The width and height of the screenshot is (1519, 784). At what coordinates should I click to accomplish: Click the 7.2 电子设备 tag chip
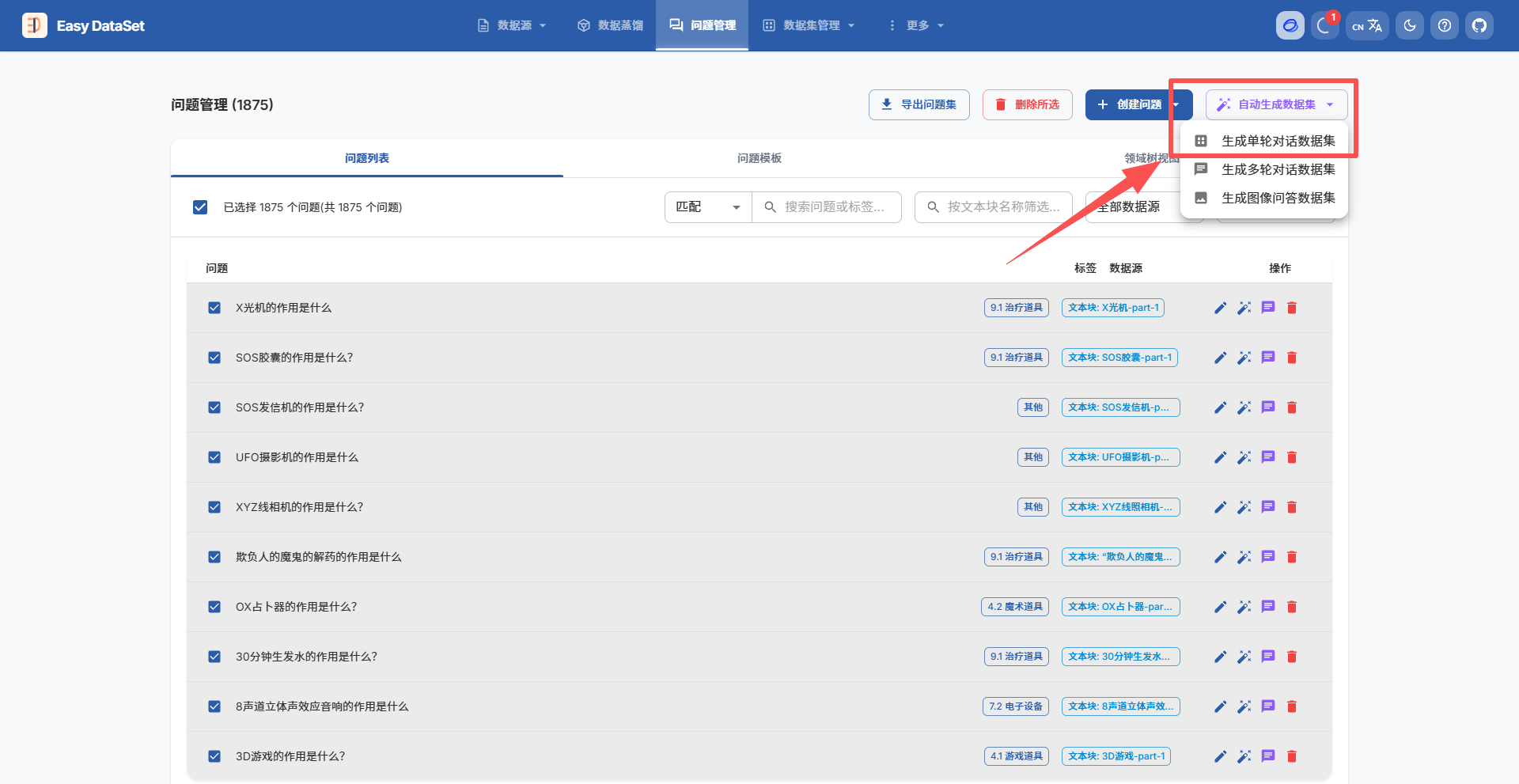click(1016, 706)
